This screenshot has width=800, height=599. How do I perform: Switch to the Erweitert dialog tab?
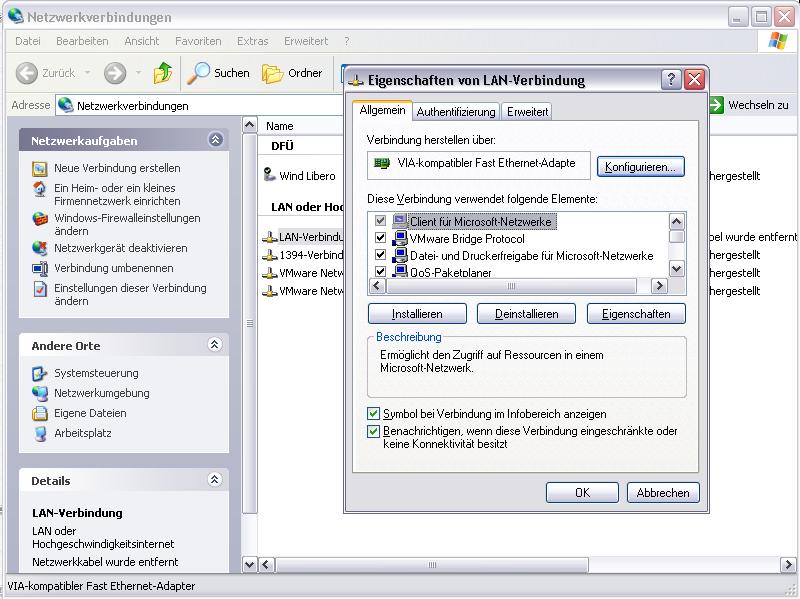(x=528, y=112)
